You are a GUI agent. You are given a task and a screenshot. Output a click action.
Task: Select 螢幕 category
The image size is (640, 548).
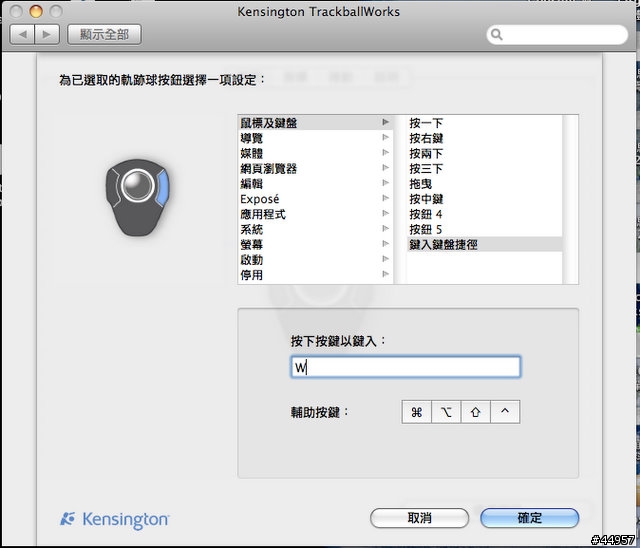pyautogui.click(x=315, y=244)
